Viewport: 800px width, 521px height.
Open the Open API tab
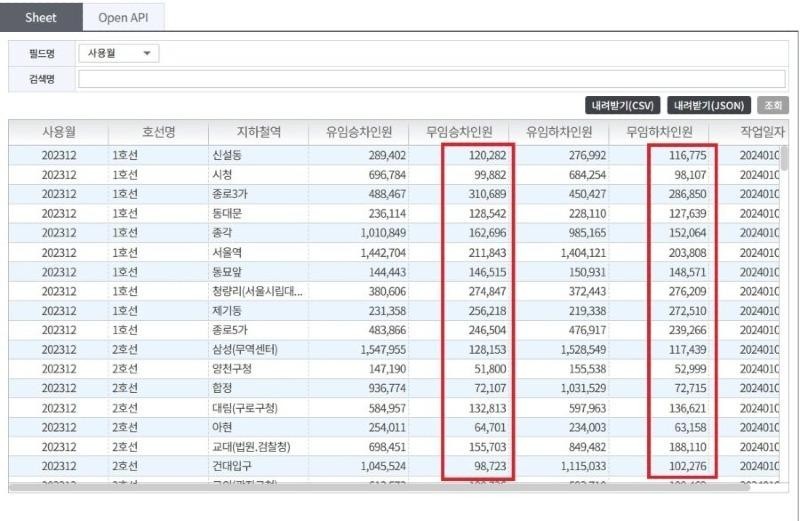(124, 18)
